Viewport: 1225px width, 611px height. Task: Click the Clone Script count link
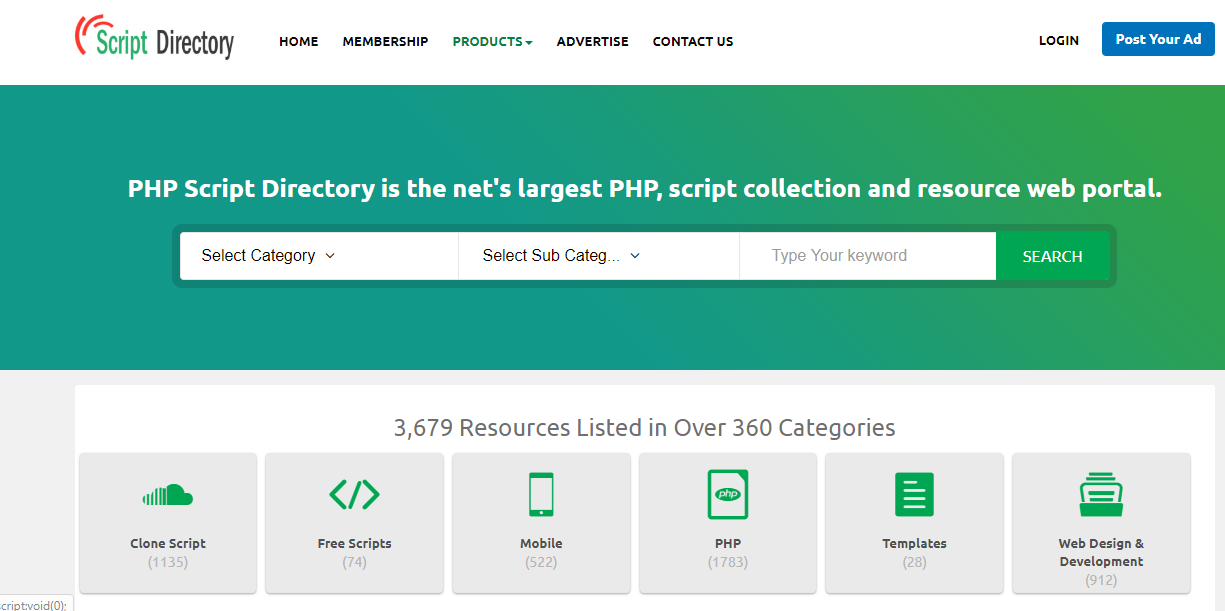[x=167, y=562]
